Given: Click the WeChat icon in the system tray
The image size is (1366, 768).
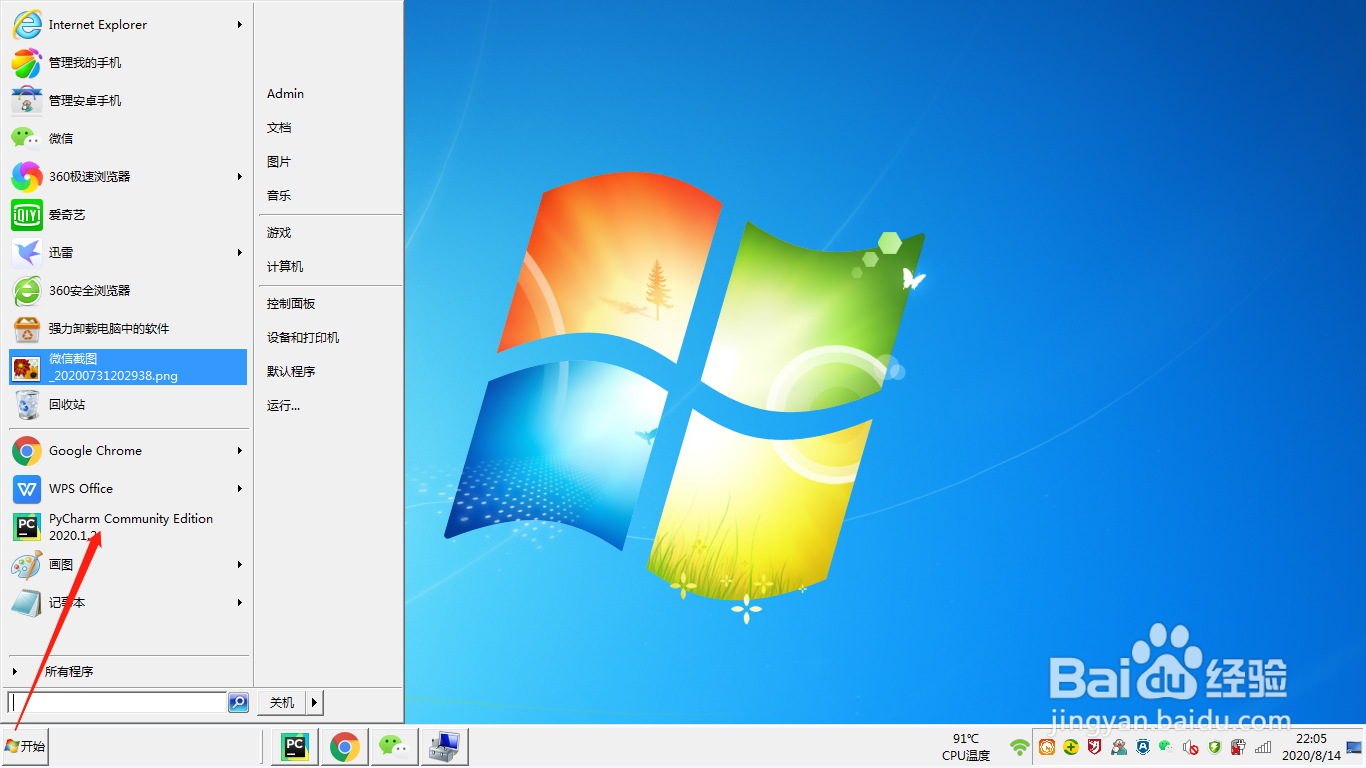Looking at the screenshot, I should [x=1166, y=746].
